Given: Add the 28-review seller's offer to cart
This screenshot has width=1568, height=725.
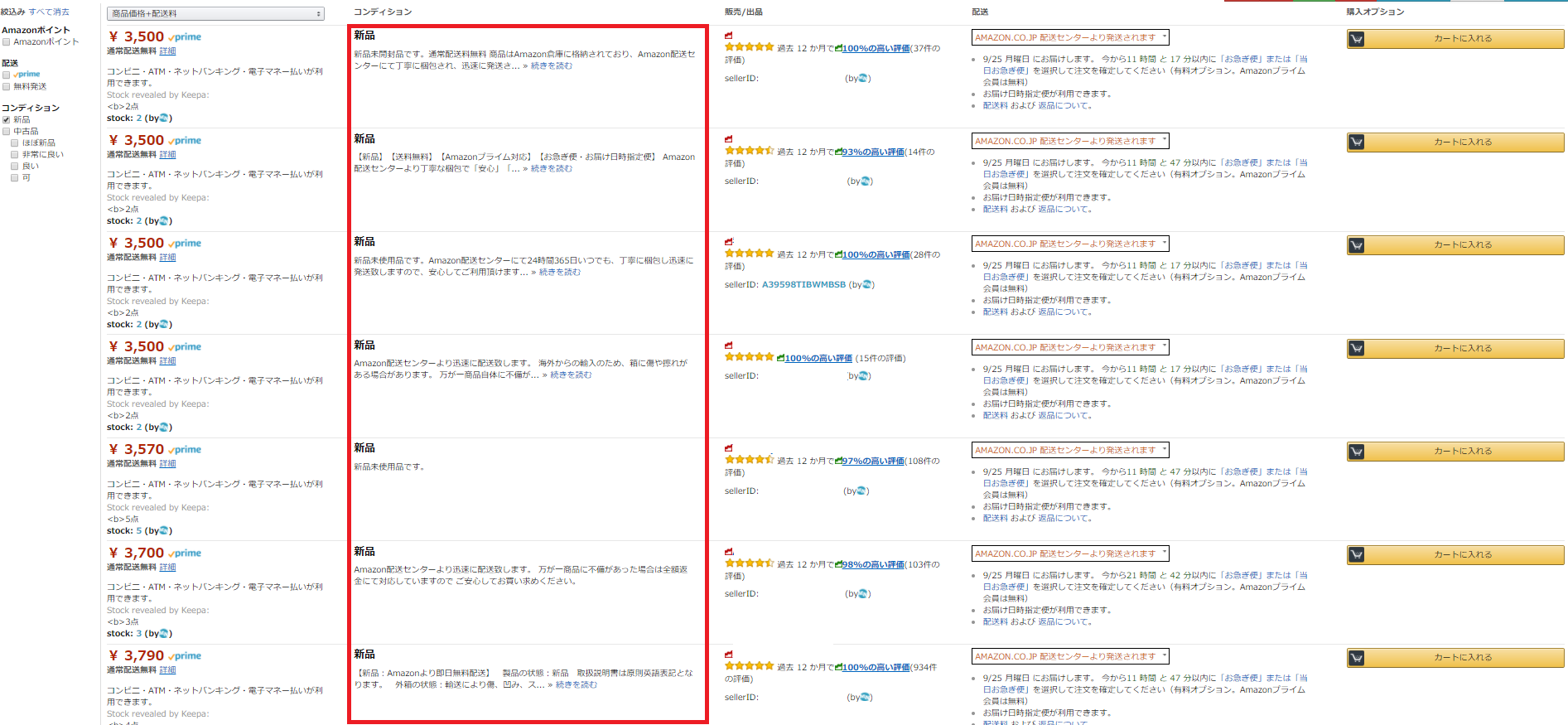Looking at the screenshot, I should tap(1455, 244).
